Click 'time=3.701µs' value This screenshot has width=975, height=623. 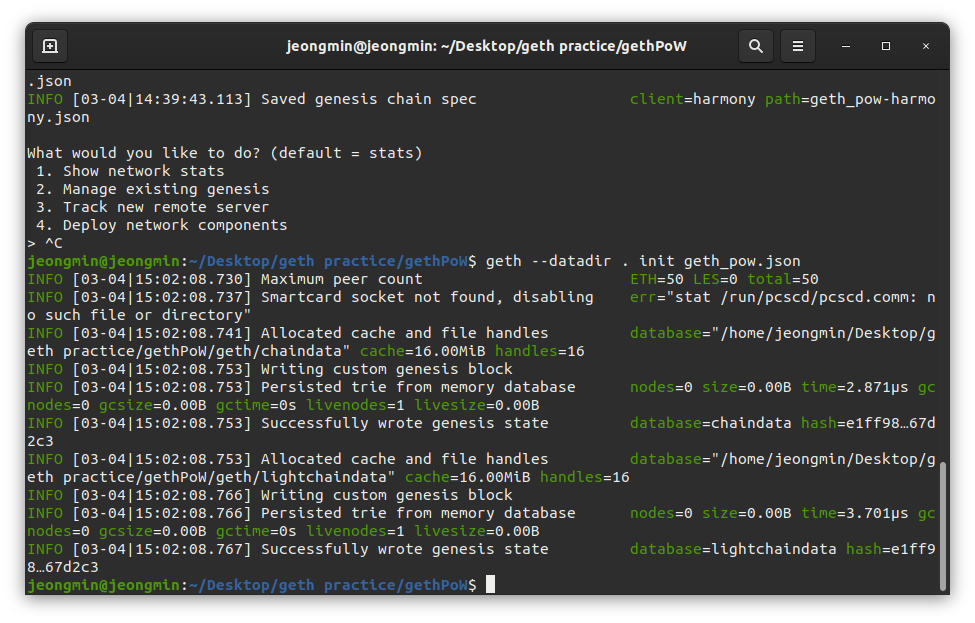855,514
